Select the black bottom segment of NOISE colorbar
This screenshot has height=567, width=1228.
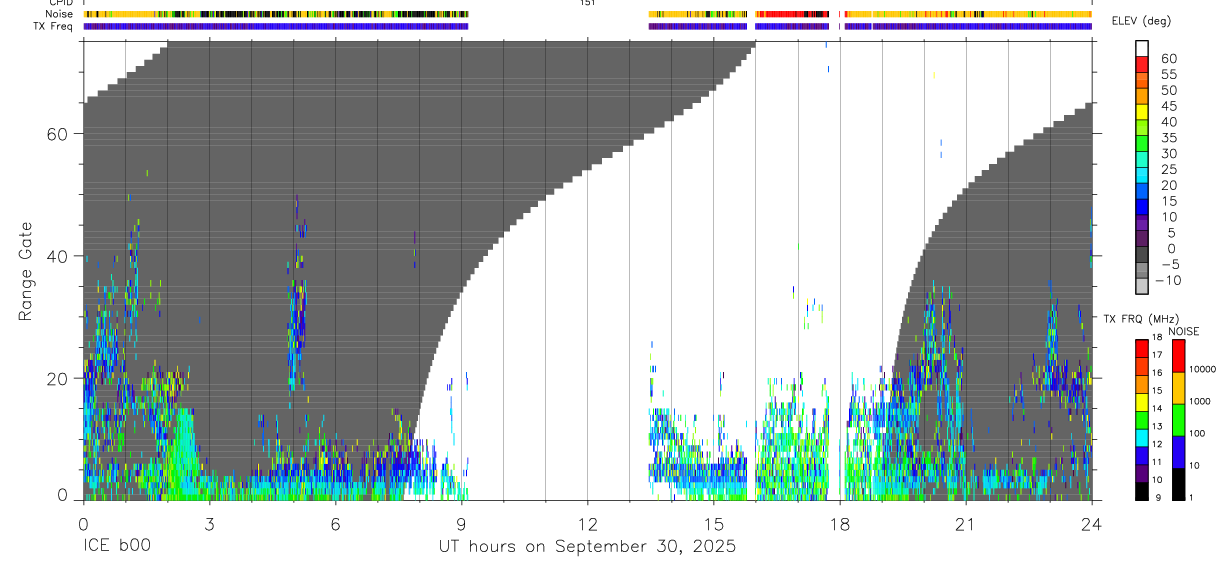point(1178,484)
